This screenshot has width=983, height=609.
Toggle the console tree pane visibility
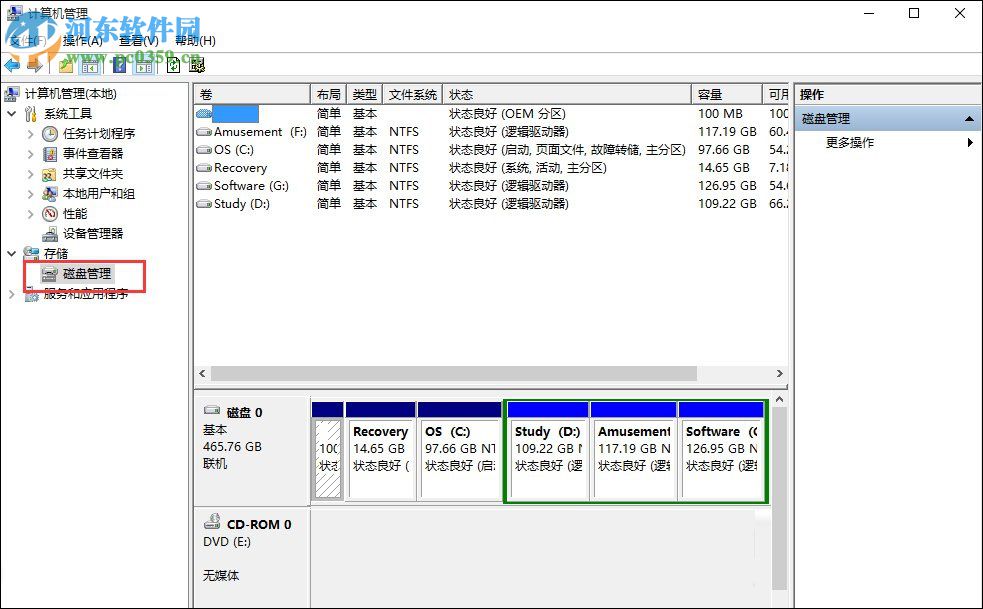click(88, 64)
